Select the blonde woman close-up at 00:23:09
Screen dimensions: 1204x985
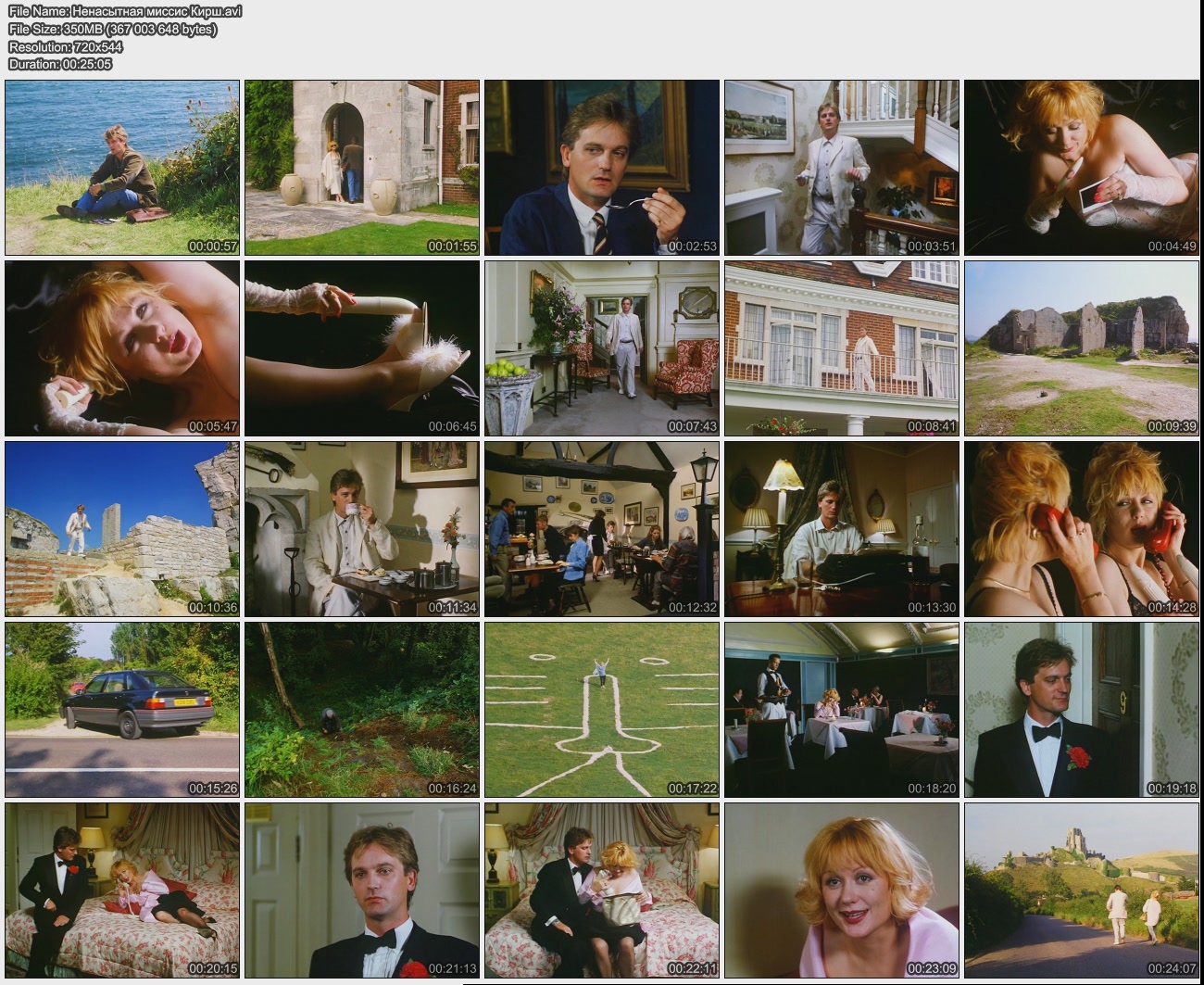click(841, 890)
